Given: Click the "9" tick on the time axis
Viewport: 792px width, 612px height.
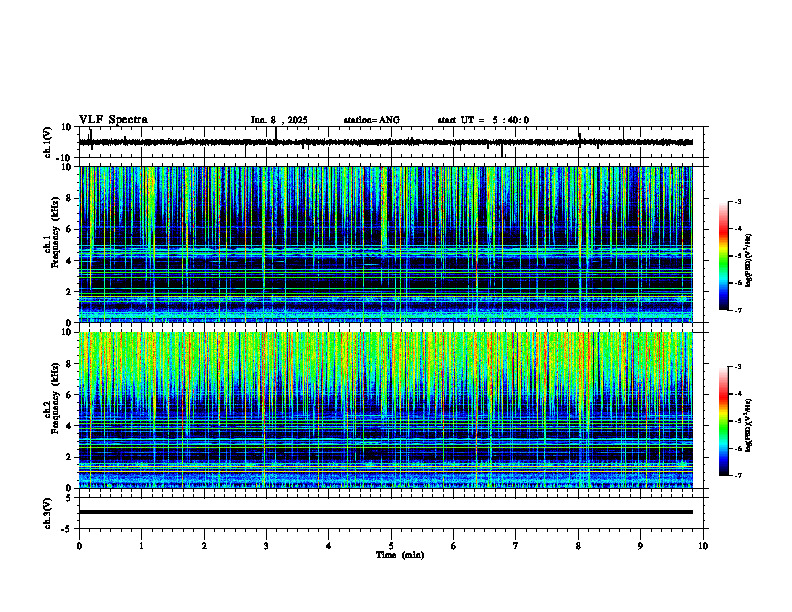Looking at the screenshot, I should (x=640, y=546).
